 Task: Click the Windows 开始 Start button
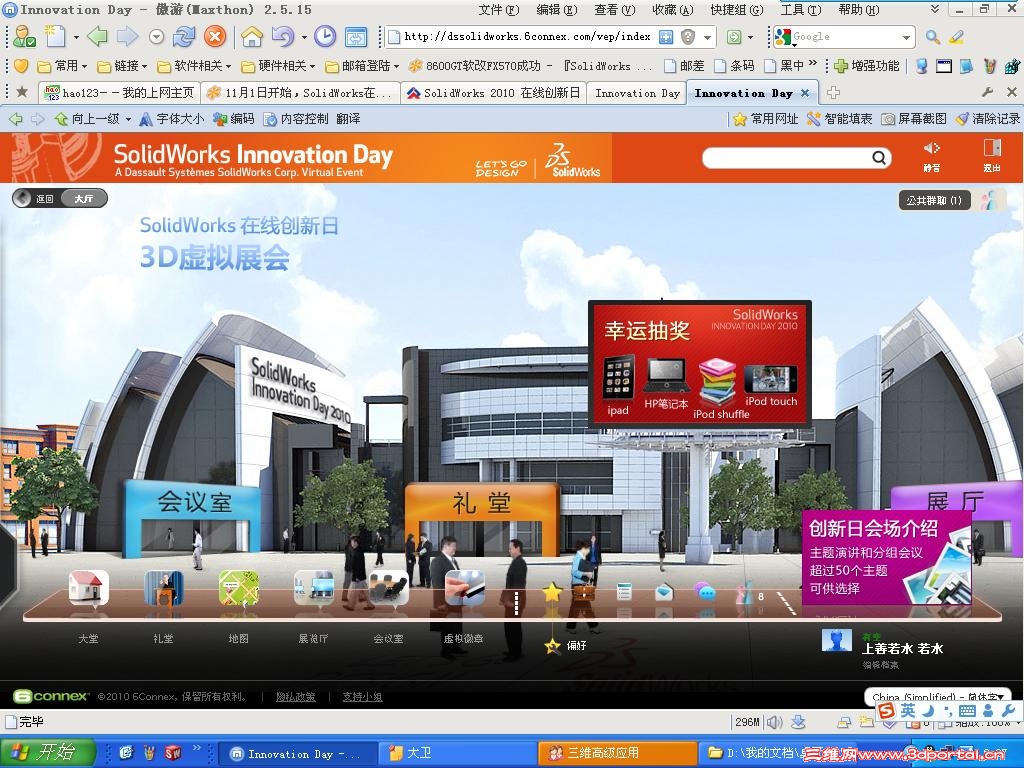(x=48, y=753)
